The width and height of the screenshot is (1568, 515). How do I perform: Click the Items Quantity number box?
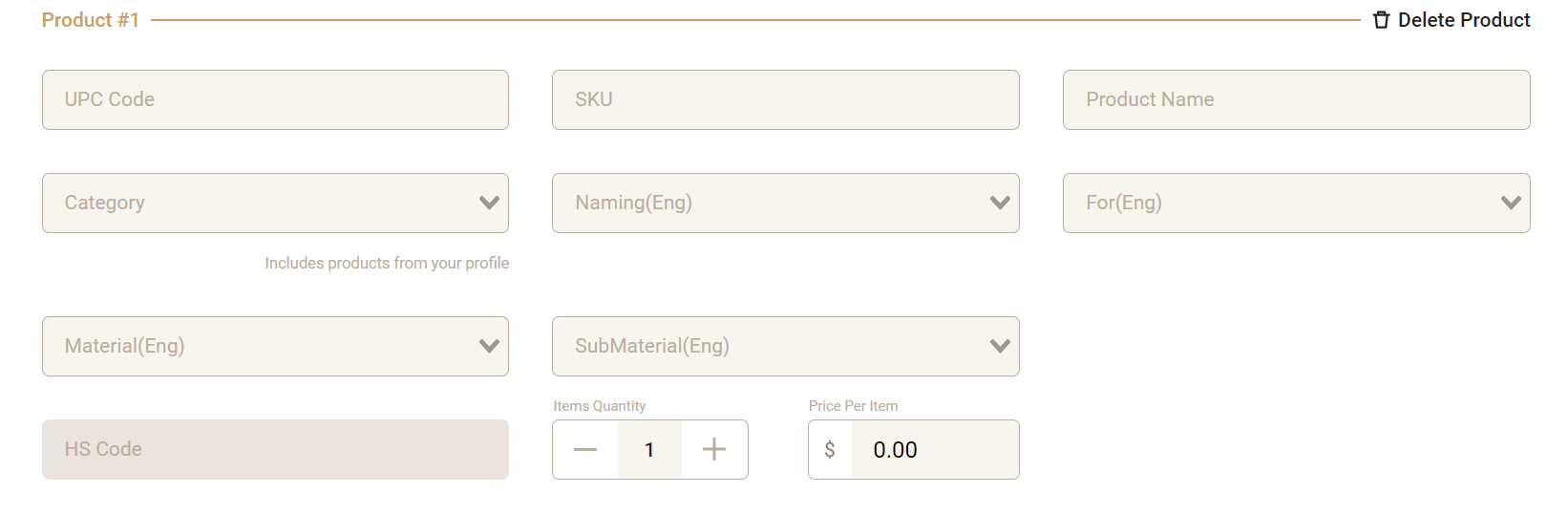click(649, 449)
